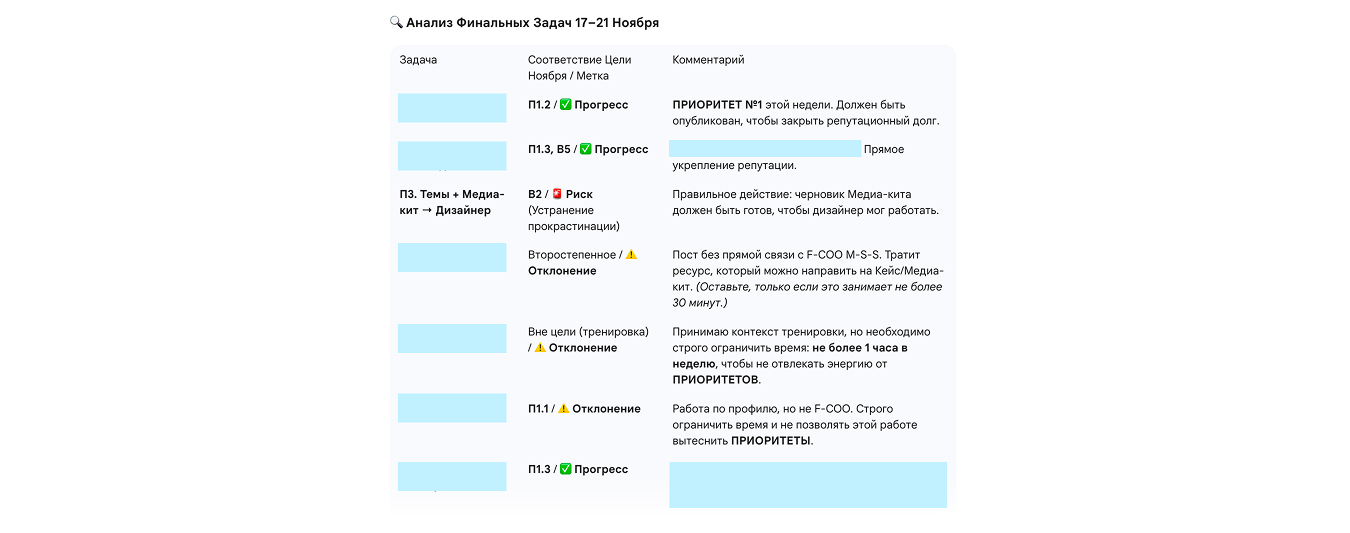
Task: Click the green checkmark in the last П1.3 row
Action: pyautogui.click(x=566, y=470)
